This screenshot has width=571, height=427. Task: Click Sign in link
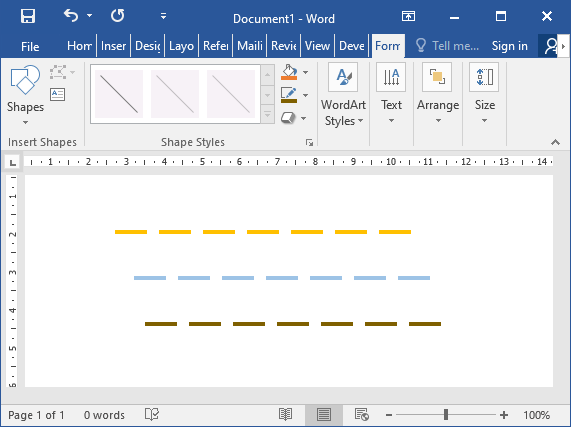[x=509, y=46]
